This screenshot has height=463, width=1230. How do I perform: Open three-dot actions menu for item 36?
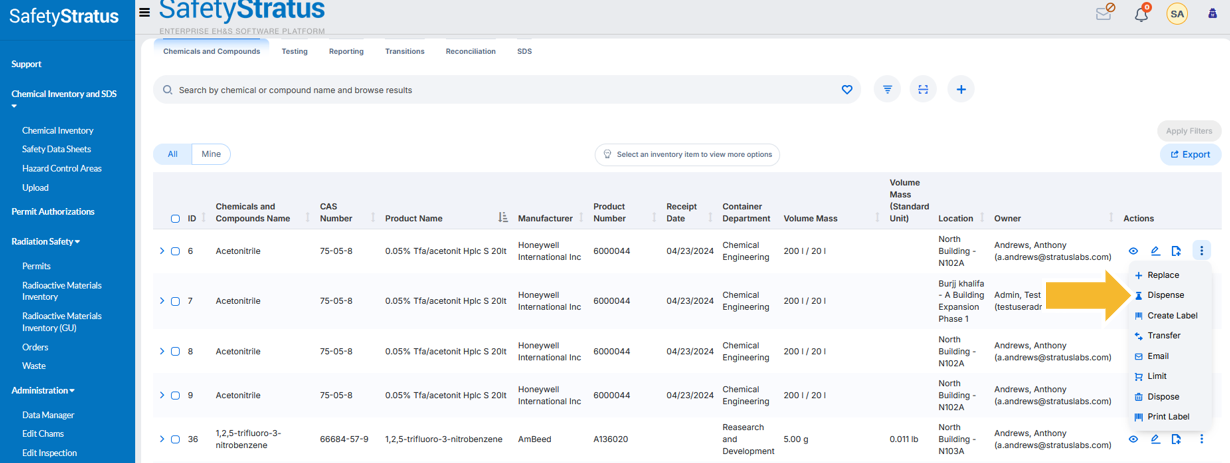[1202, 439]
